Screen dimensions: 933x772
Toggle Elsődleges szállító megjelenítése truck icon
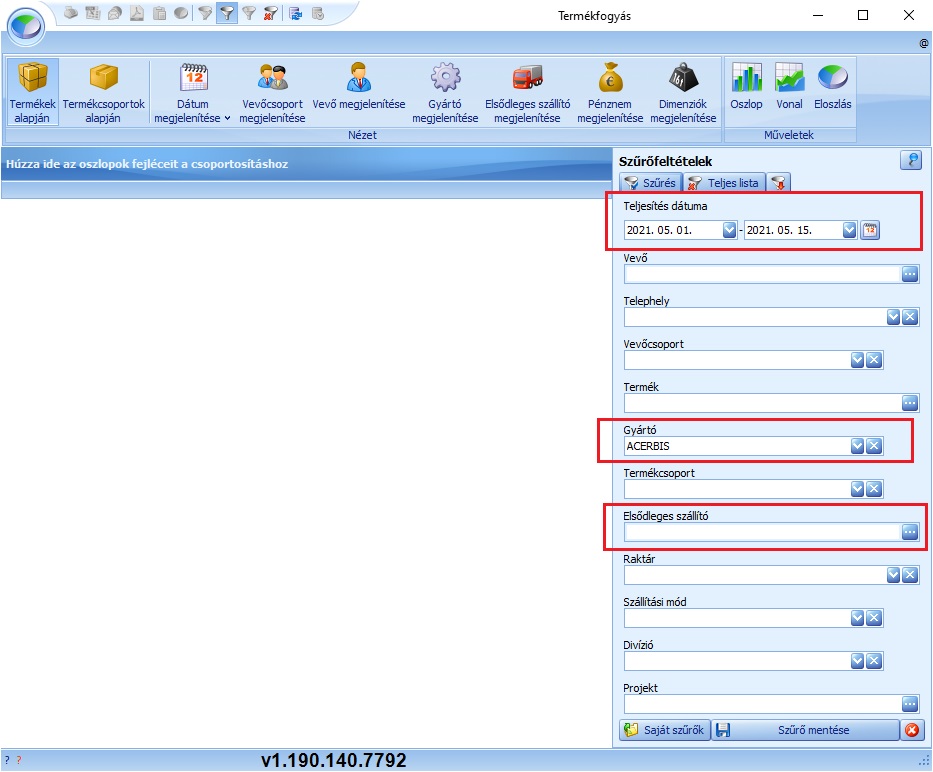point(527,91)
